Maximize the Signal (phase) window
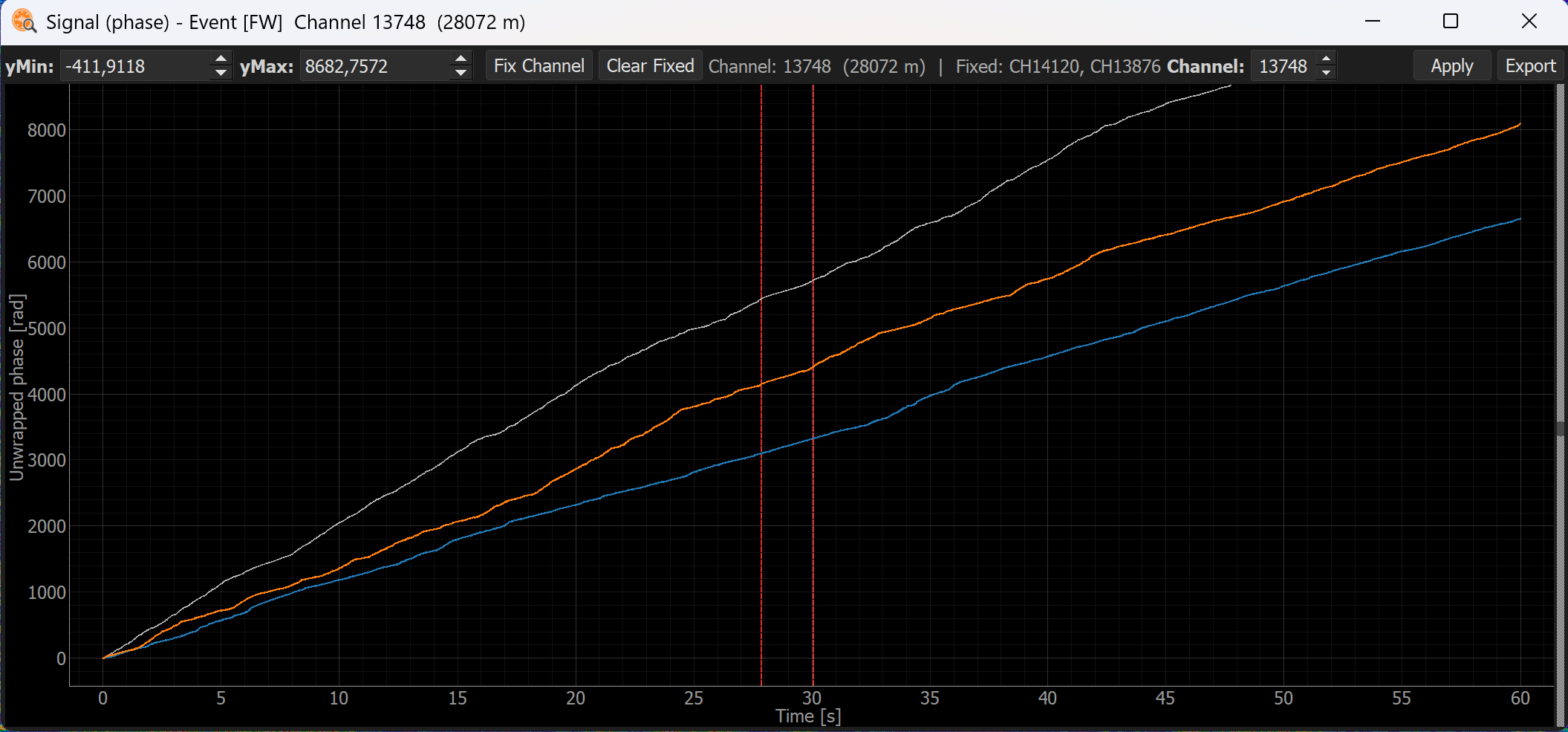The height and width of the screenshot is (732, 1568). pyautogui.click(x=1451, y=22)
